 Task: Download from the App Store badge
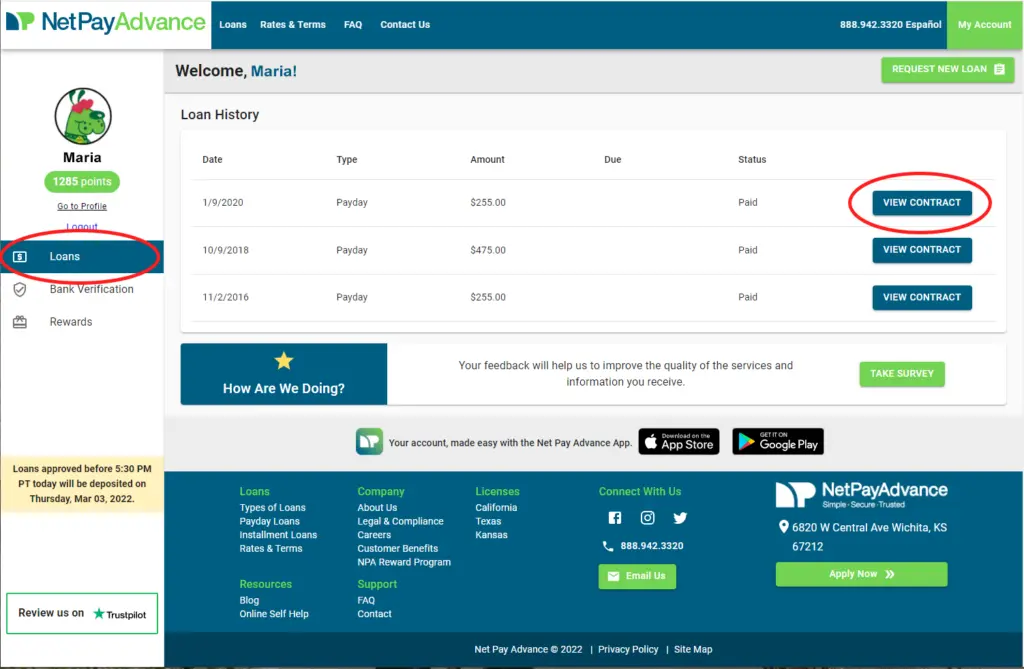(679, 442)
